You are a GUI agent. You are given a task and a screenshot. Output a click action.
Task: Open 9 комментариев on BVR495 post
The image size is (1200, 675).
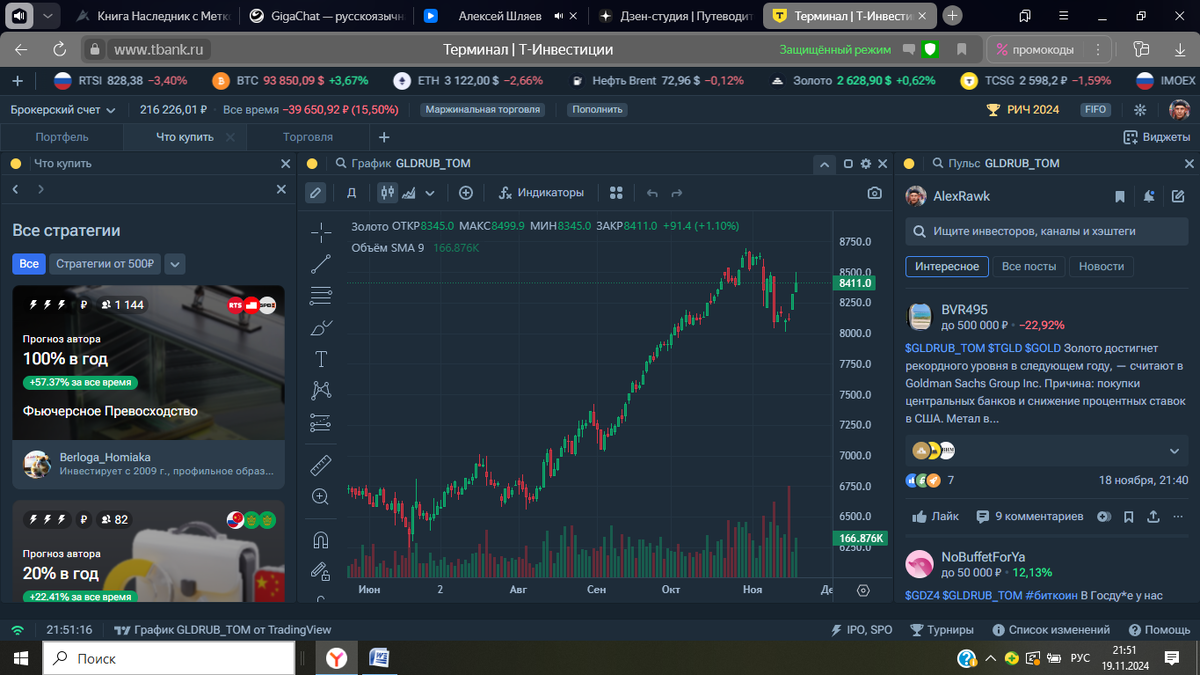coord(1029,517)
